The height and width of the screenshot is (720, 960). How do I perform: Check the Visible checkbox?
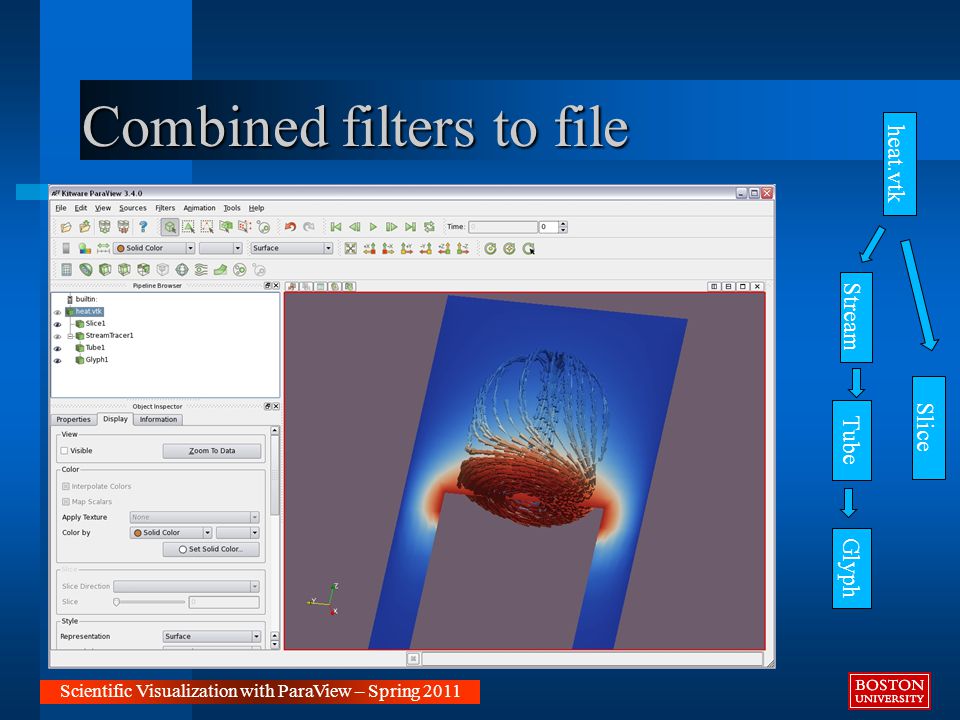coord(64,451)
